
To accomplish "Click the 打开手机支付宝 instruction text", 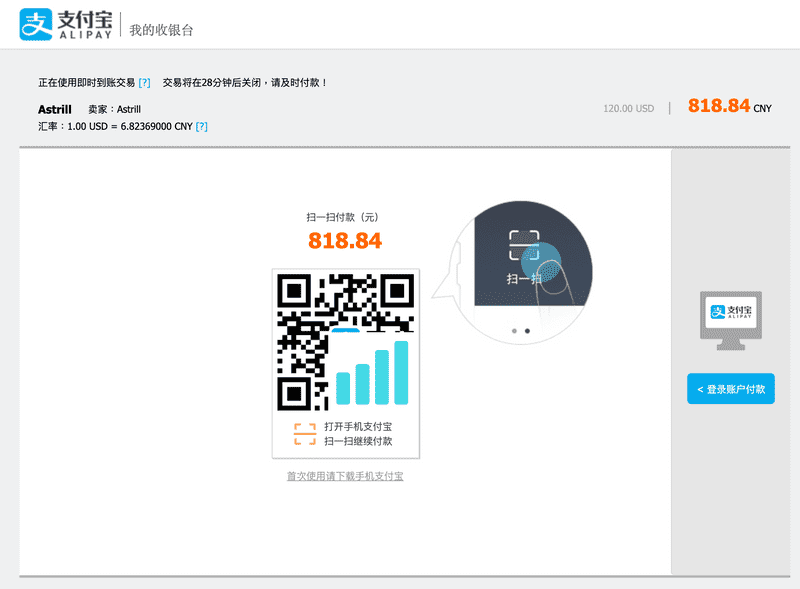I will 358,427.
